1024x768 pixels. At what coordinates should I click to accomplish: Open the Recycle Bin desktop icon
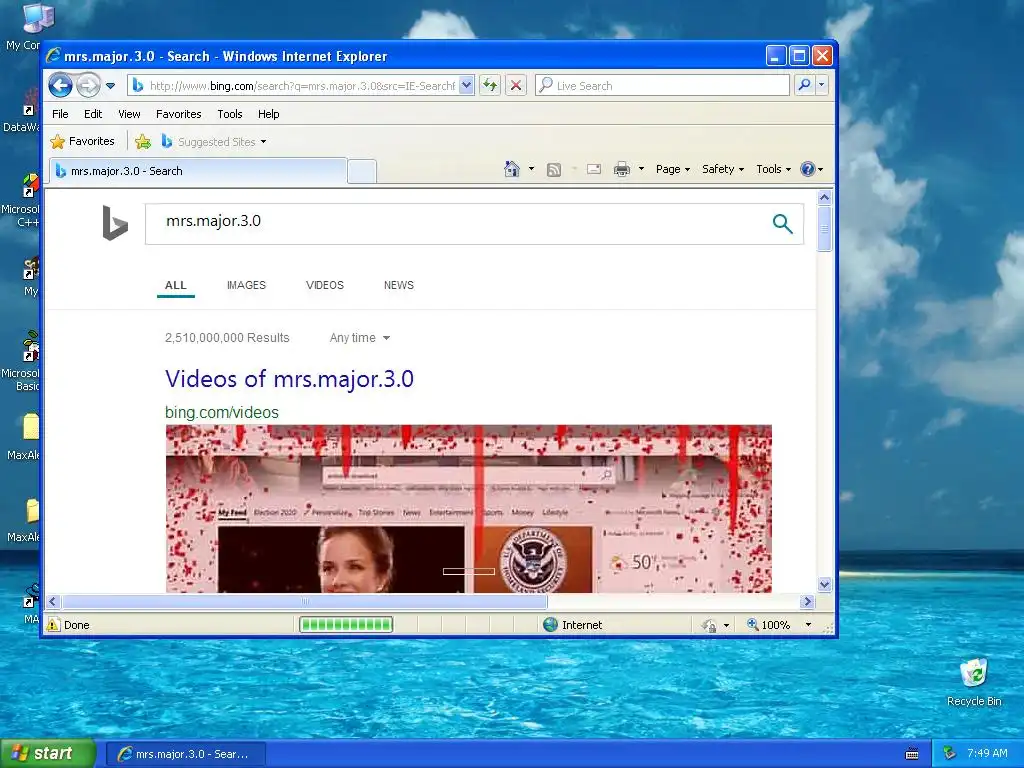coord(974,682)
